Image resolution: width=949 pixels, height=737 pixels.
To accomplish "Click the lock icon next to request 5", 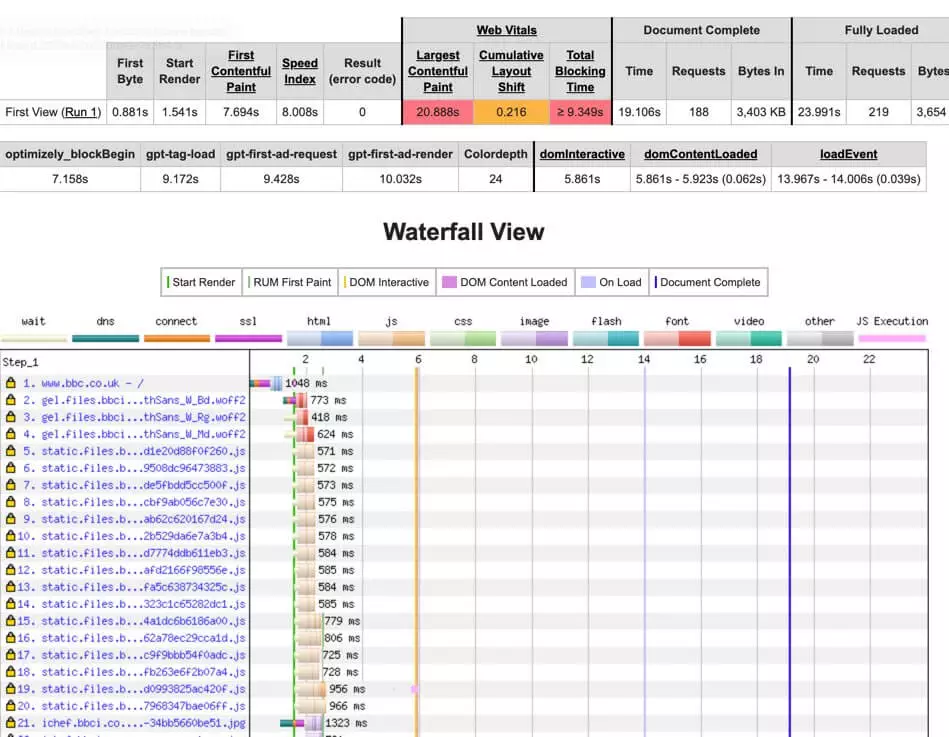I will tap(10, 451).
